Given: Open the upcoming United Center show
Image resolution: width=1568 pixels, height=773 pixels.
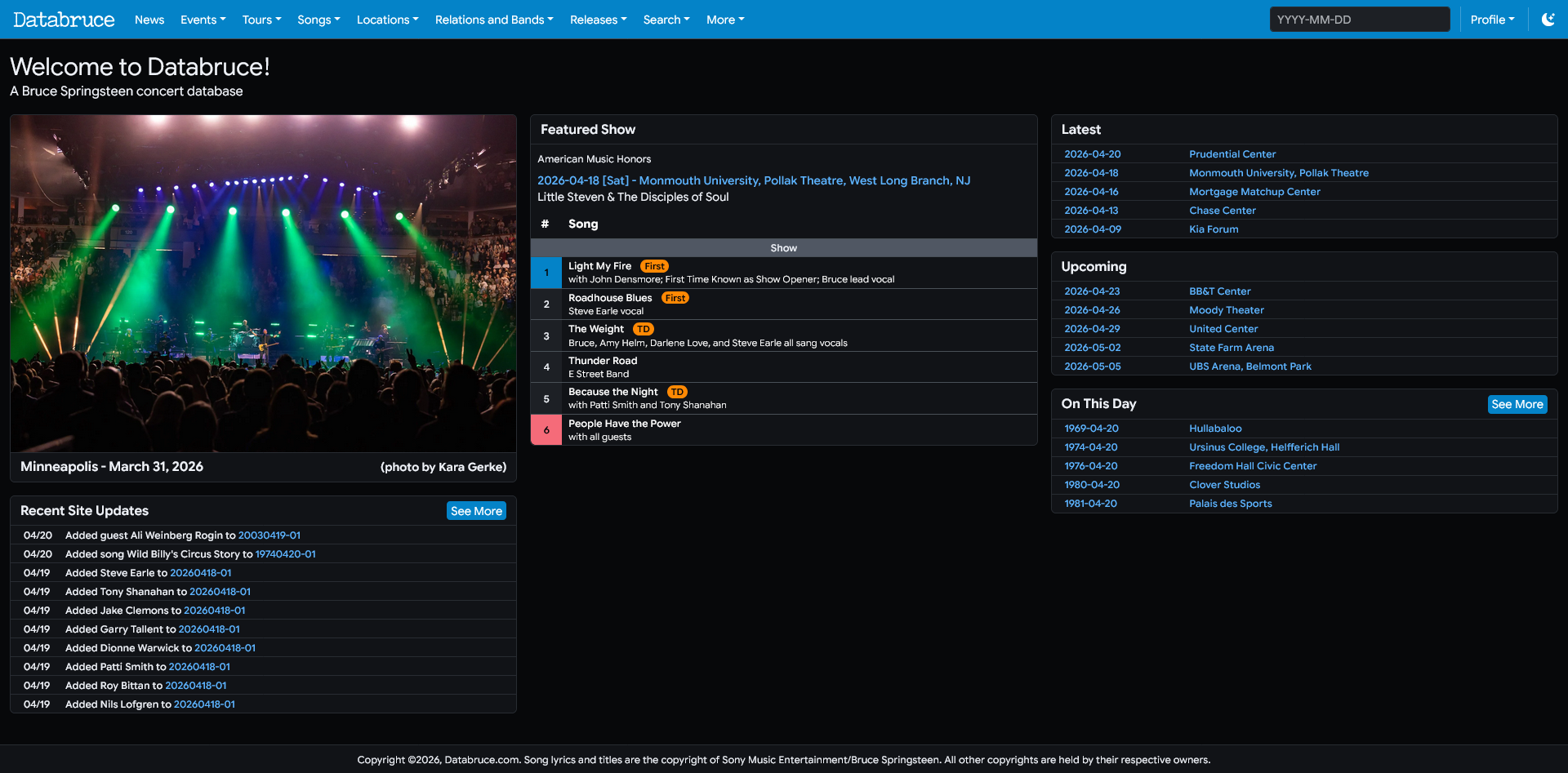Looking at the screenshot, I should 1223,329.
